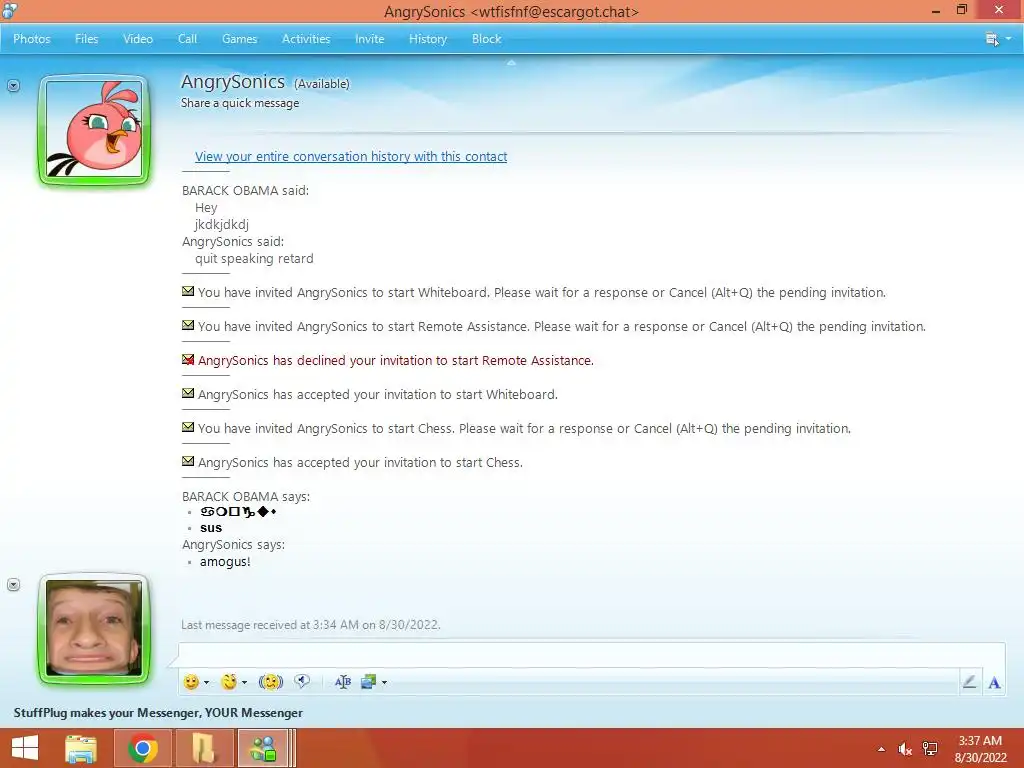Click the network tray icon
1024x768 pixels.
tap(930, 749)
